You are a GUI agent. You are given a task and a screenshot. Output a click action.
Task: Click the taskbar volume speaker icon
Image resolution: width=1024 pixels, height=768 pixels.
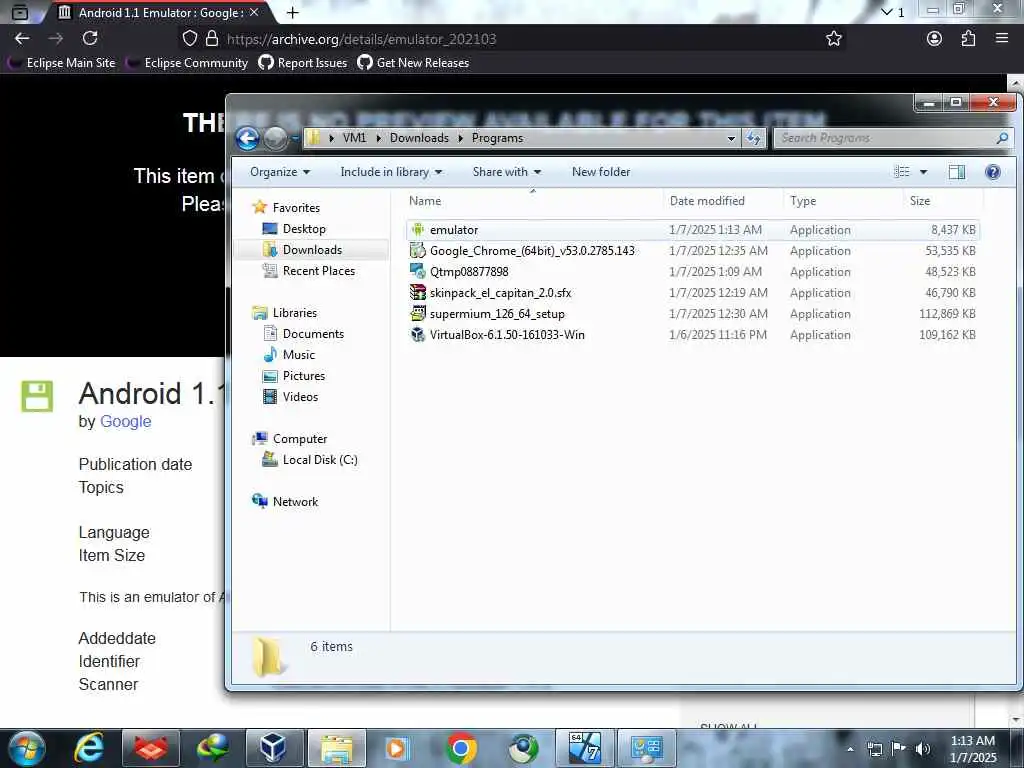923,748
